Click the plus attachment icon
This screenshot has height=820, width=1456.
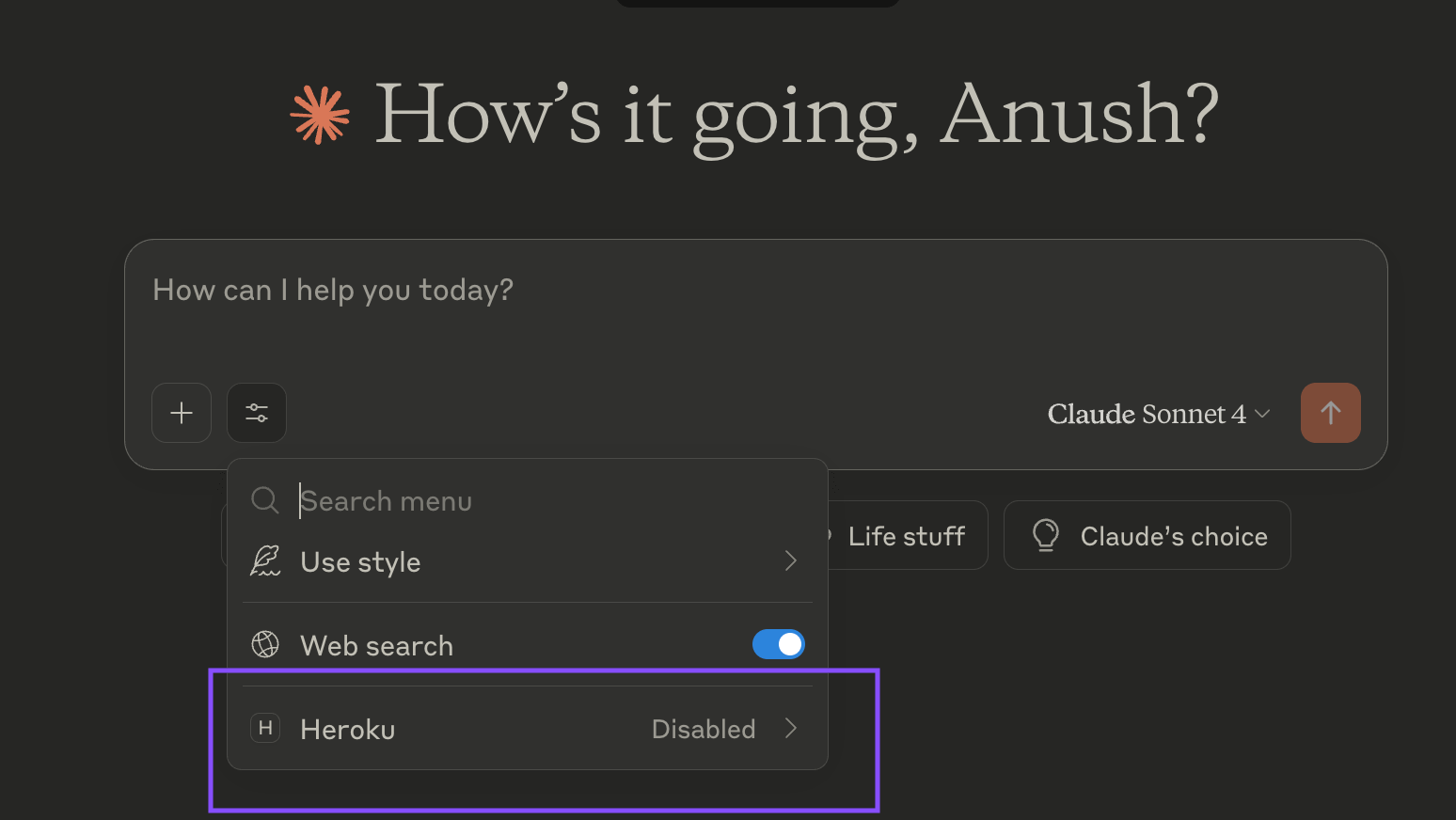tap(181, 412)
